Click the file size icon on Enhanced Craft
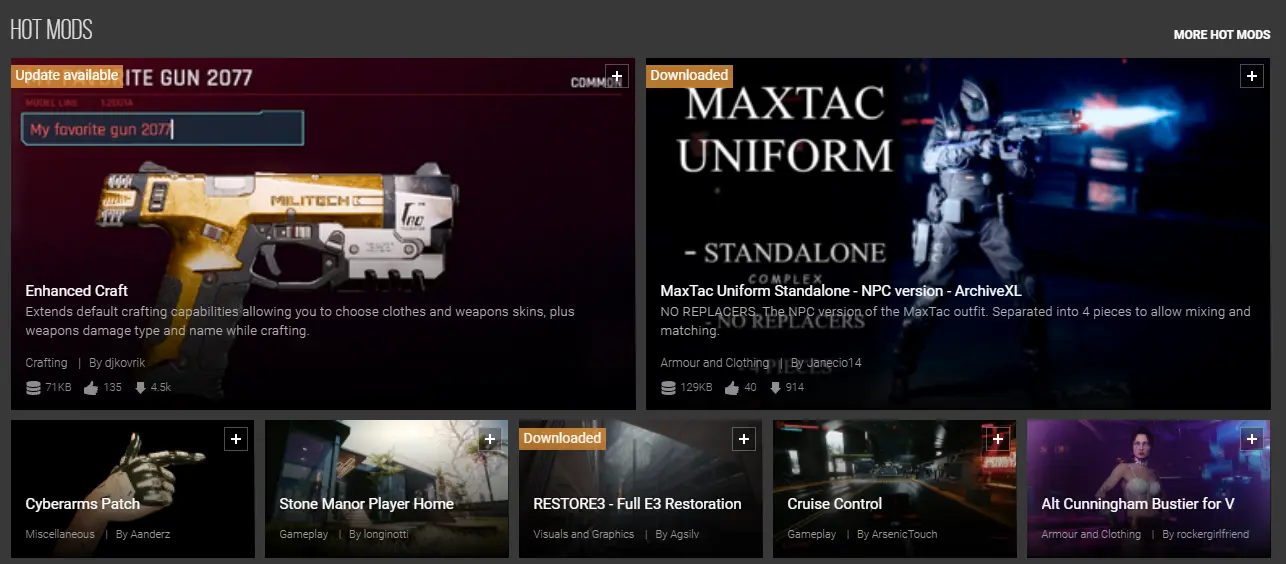This screenshot has width=1286, height=564. click(34, 387)
